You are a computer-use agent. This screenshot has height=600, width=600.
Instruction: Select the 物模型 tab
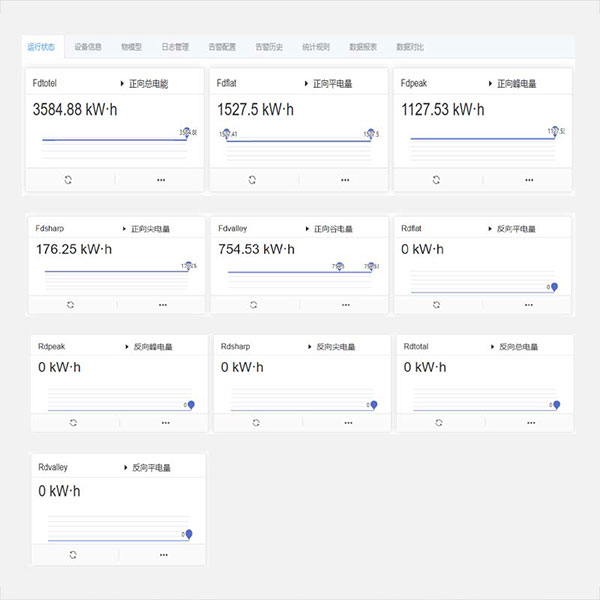pos(131,46)
